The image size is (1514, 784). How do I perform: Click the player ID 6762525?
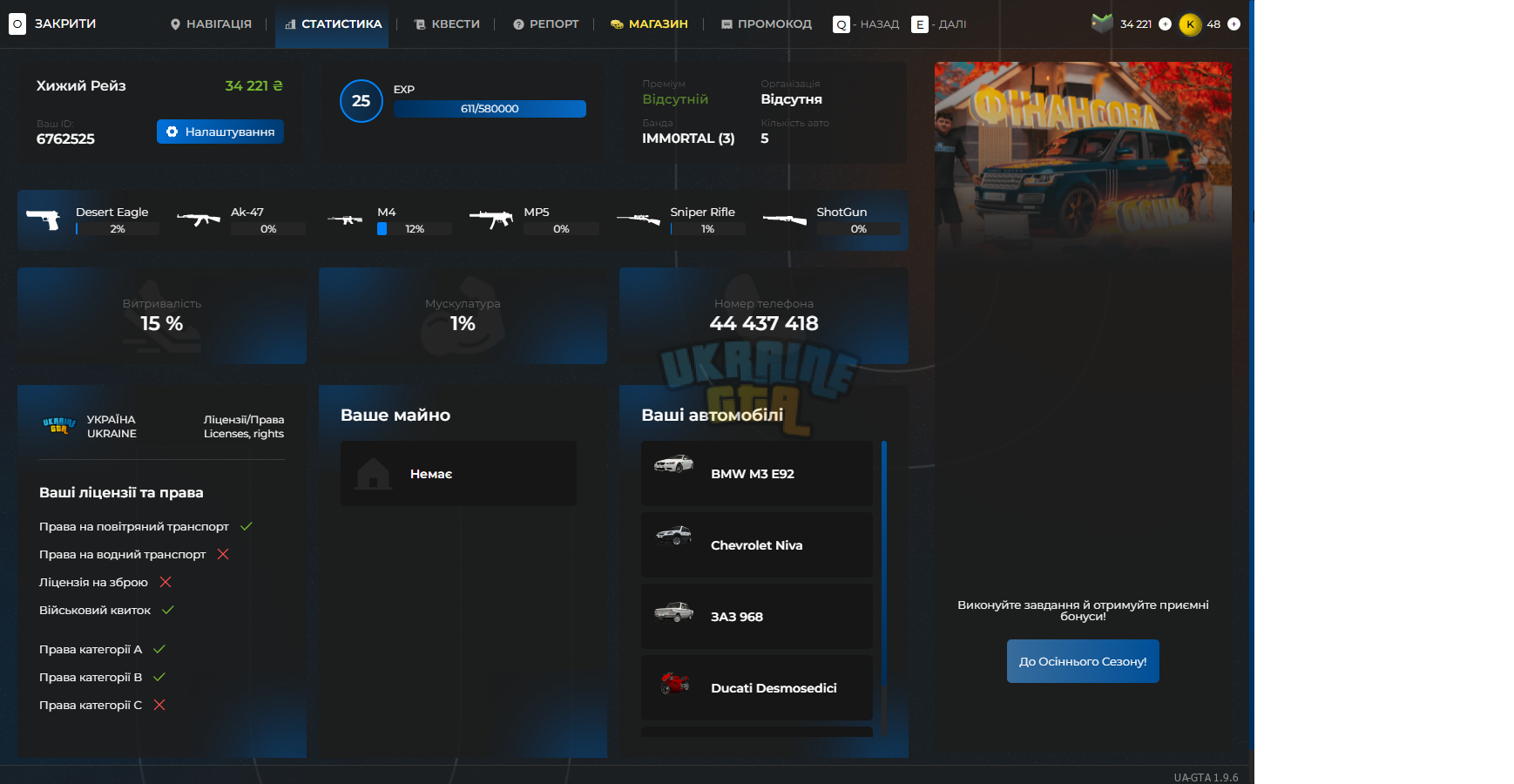point(65,139)
